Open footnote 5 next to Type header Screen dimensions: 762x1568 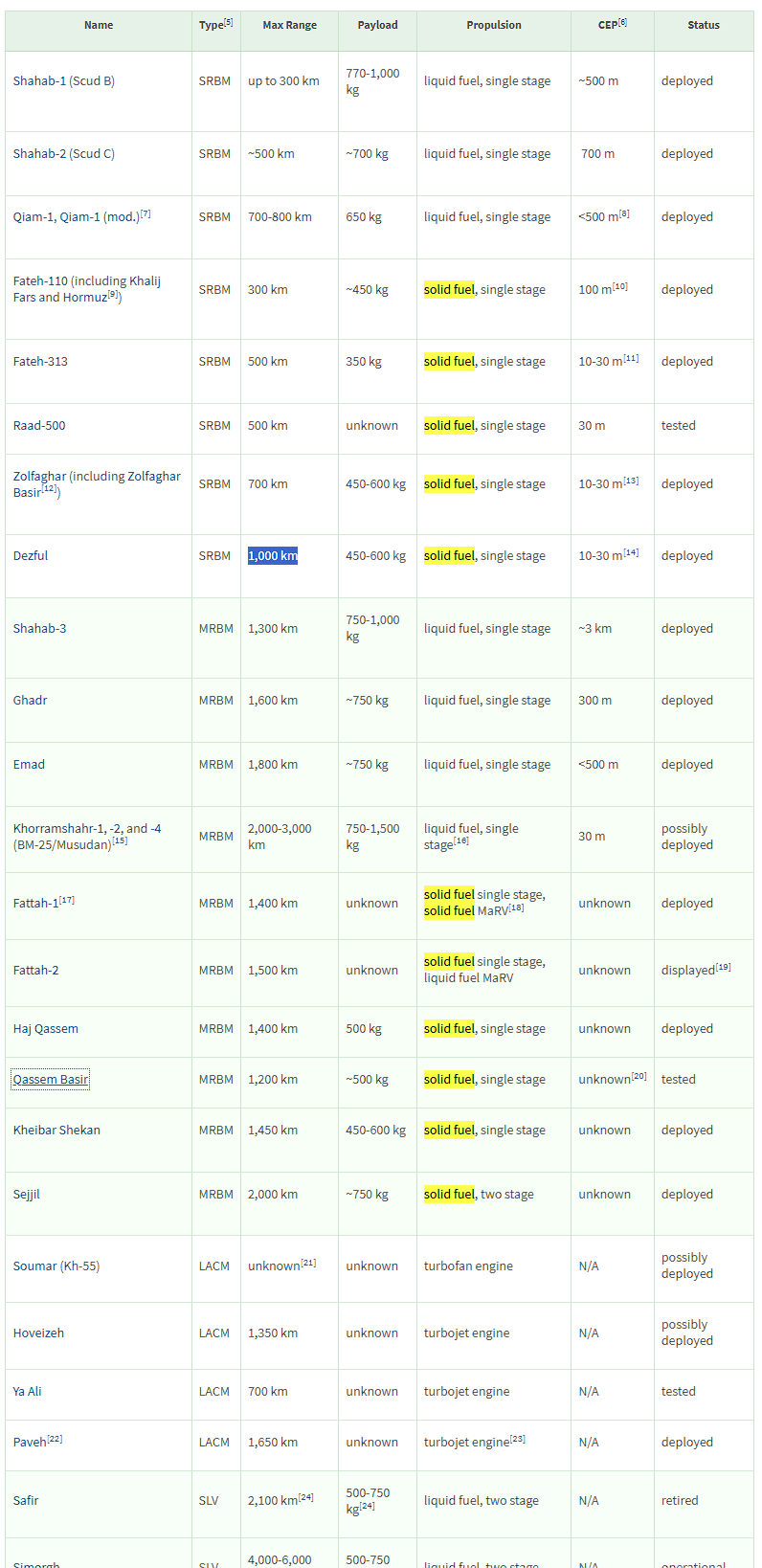pos(228,21)
